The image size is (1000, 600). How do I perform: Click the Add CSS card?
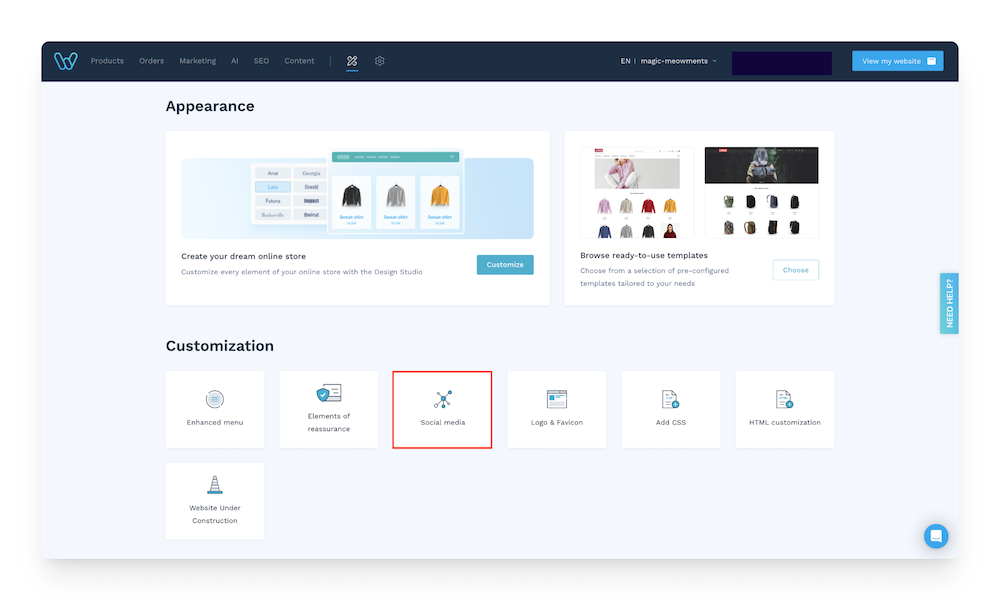coord(670,409)
